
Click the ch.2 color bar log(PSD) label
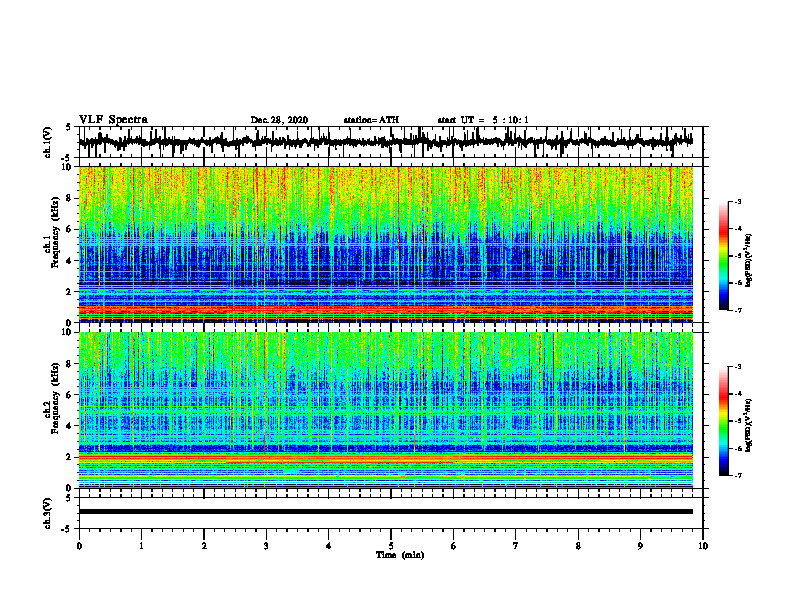[749, 425]
